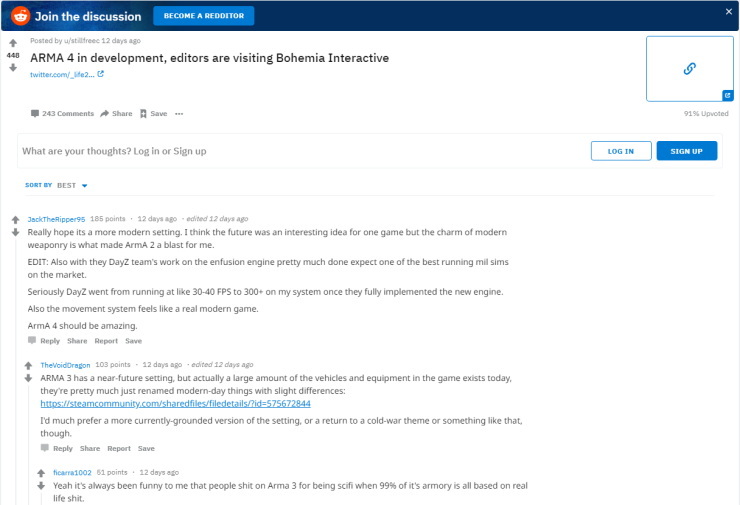The height and width of the screenshot is (505, 740).
Task: Close the Join the discussion banner
Action: 728,11
